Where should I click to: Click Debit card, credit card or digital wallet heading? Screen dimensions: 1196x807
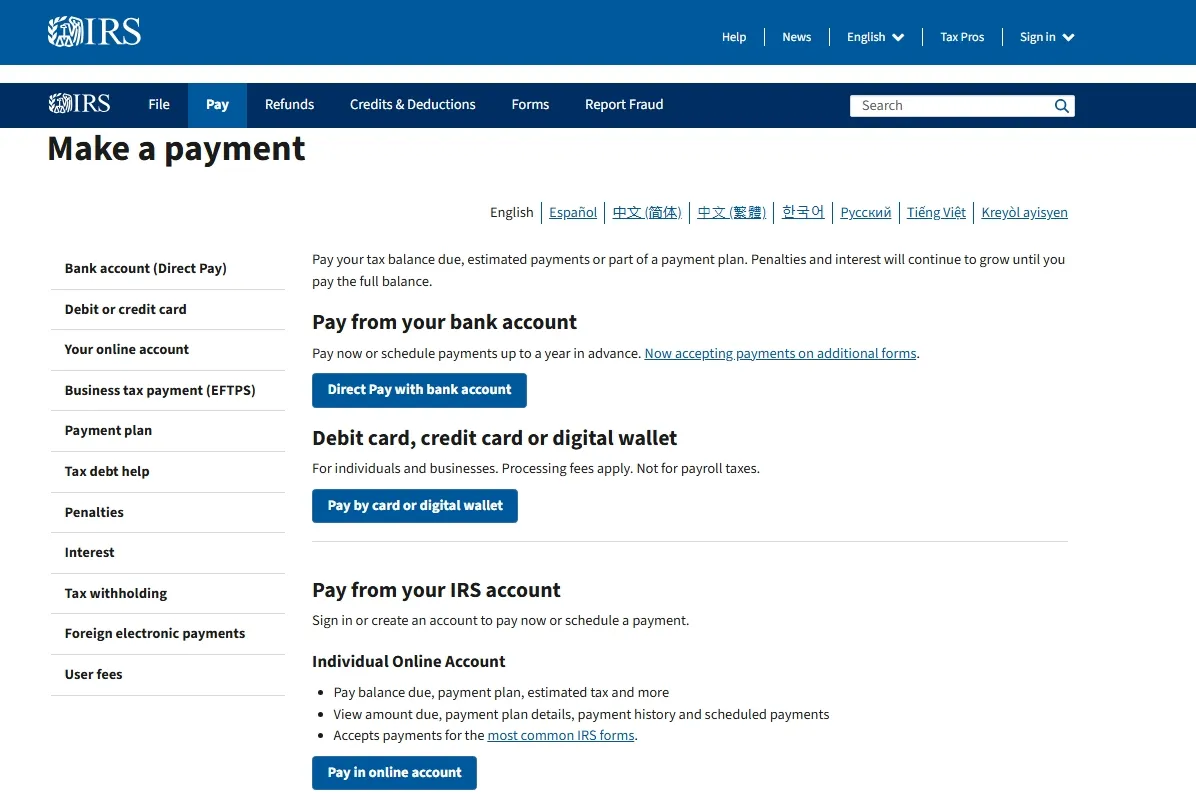pyautogui.click(x=494, y=438)
